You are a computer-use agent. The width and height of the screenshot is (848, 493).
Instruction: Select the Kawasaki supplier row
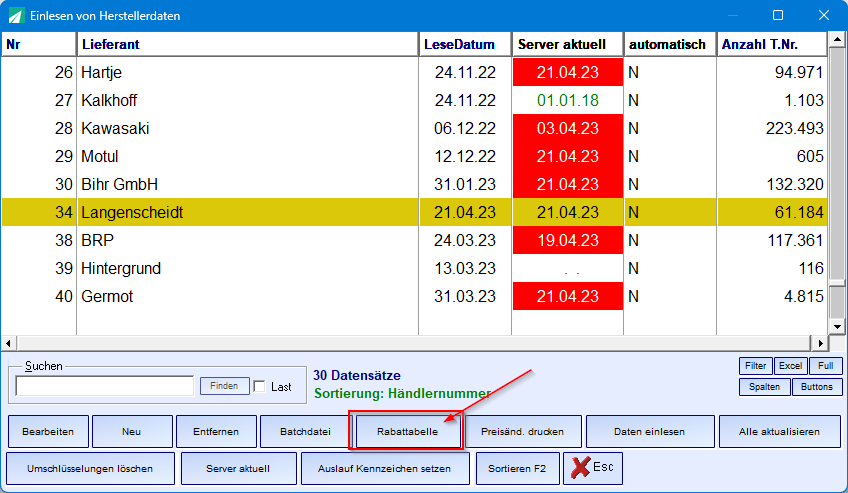click(414, 129)
